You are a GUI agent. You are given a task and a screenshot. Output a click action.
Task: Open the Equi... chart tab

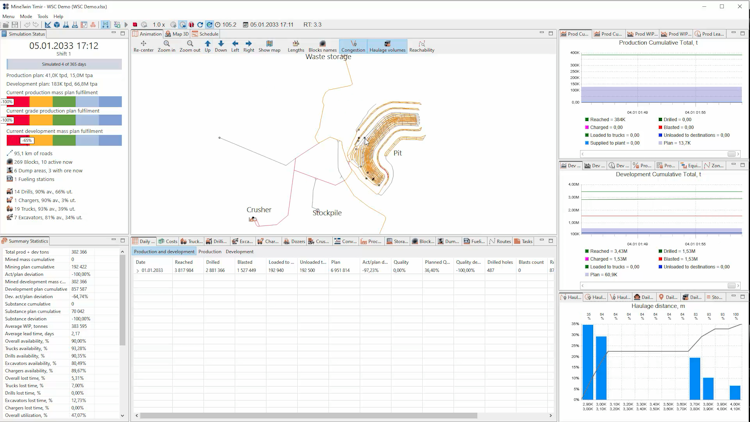coord(690,166)
